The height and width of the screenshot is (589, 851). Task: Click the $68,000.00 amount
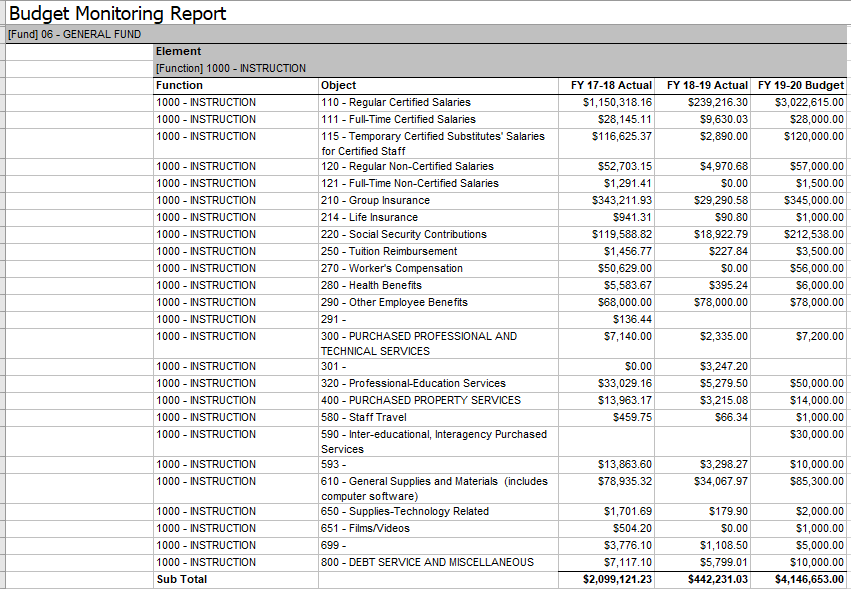625,302
